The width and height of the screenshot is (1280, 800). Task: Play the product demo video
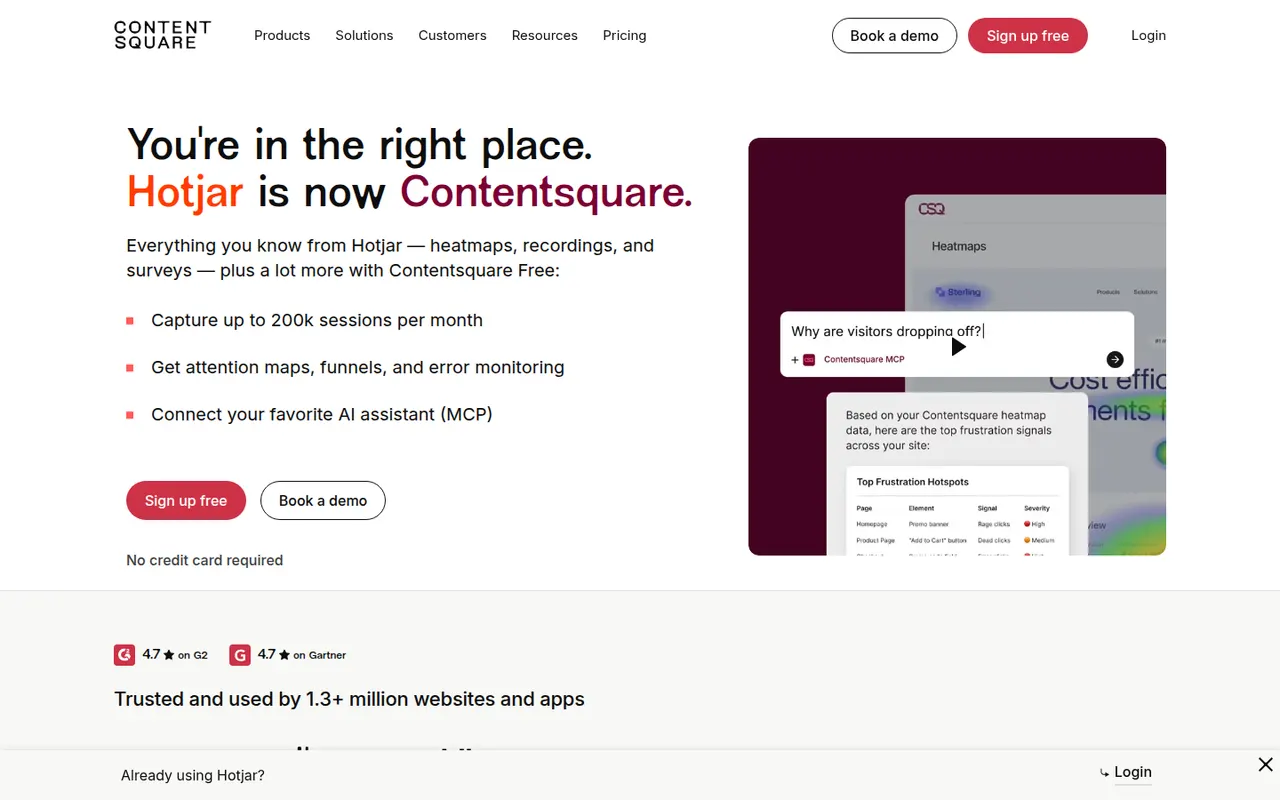point(958,346)
